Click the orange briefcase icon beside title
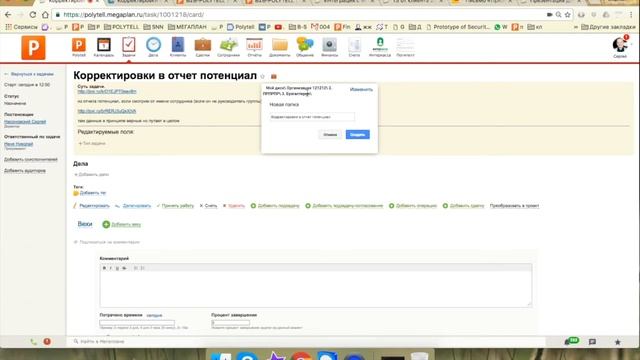 click(274, 76)
